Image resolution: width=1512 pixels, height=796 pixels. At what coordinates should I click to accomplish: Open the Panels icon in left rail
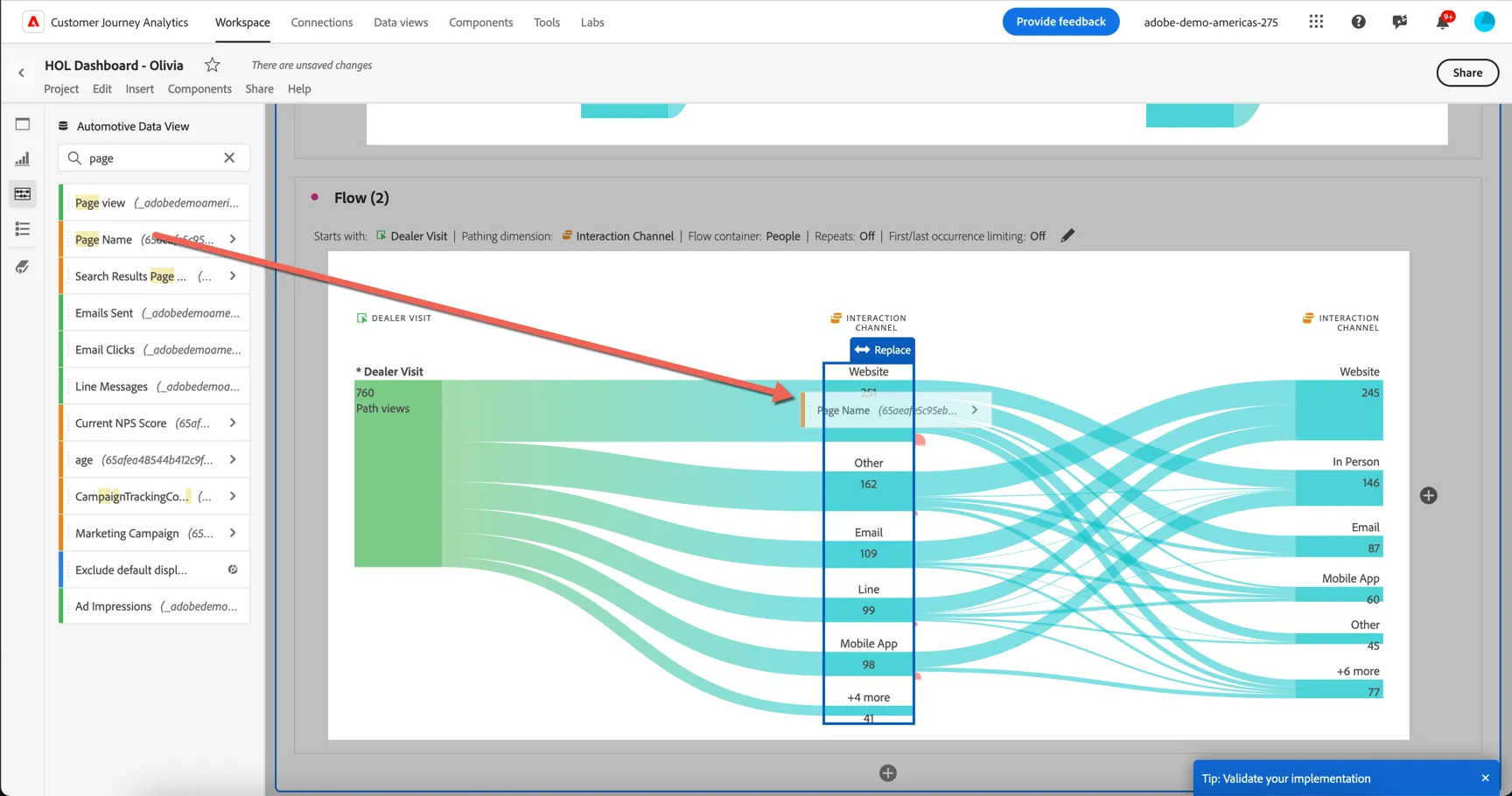23,124
